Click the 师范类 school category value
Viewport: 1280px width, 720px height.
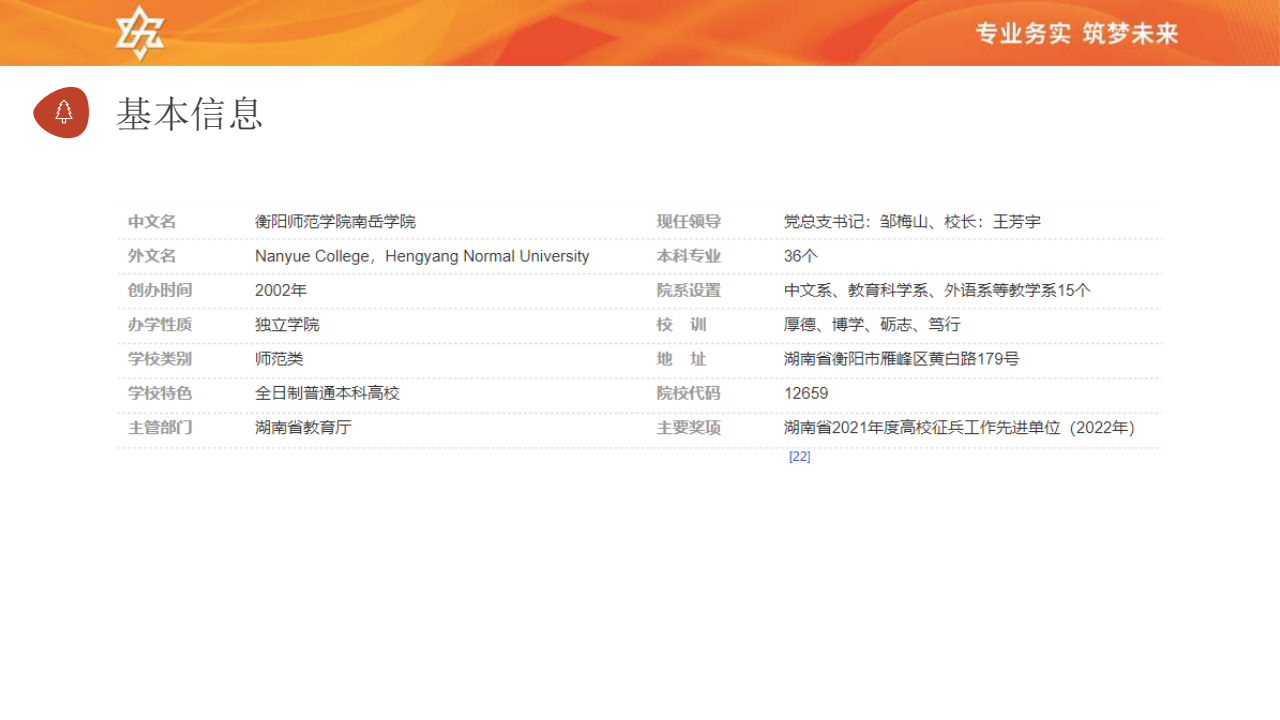click(x=279, y=359)
